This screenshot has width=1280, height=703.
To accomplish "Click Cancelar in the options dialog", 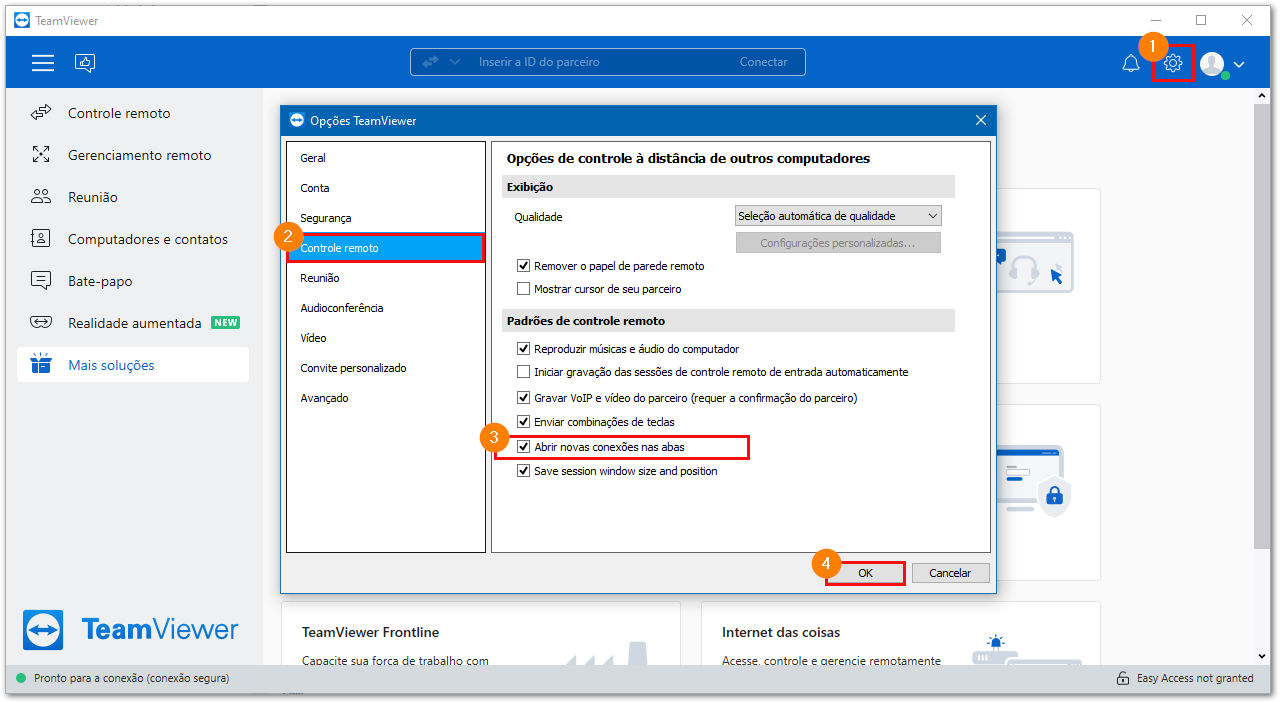I will click(950, 573).
